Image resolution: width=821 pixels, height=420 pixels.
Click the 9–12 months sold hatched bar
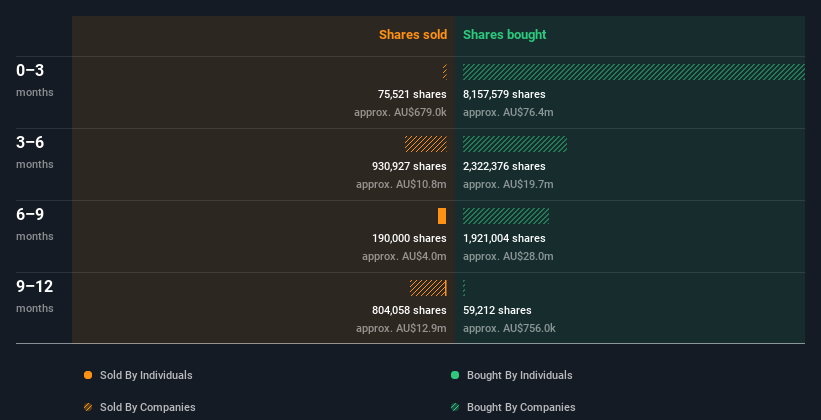coord(428,288)
